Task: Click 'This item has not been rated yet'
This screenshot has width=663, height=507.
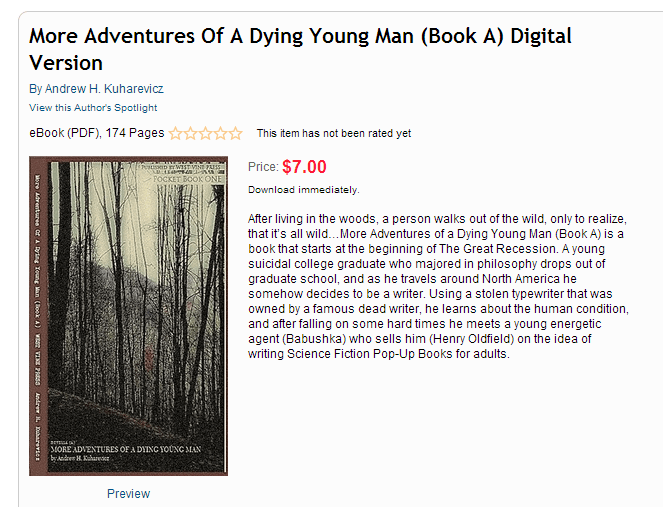Action: 333,133
